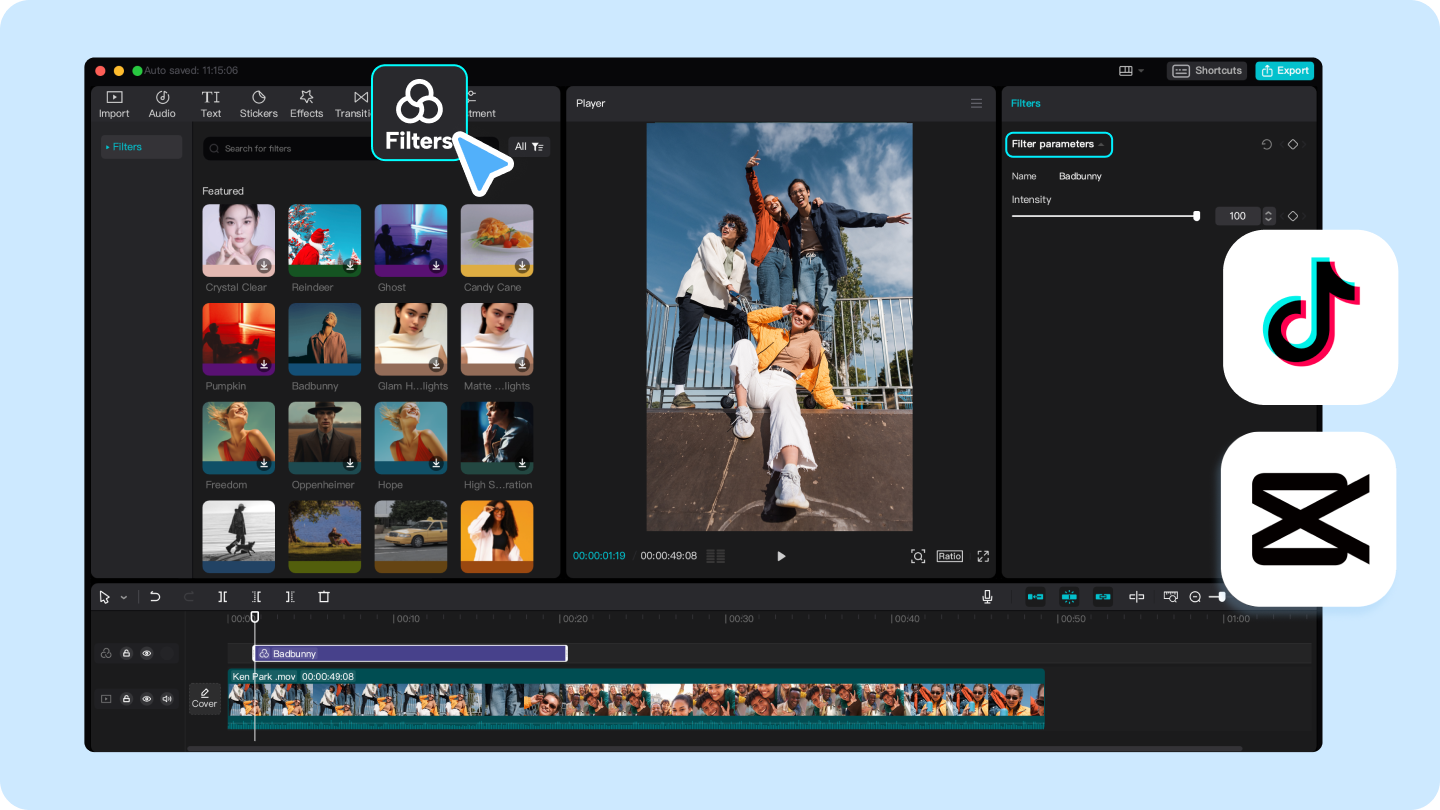Viewport: 1440px width, 810px height.
Task: Open the layout dropdown next to Shortcuts
Action: 1132,71
